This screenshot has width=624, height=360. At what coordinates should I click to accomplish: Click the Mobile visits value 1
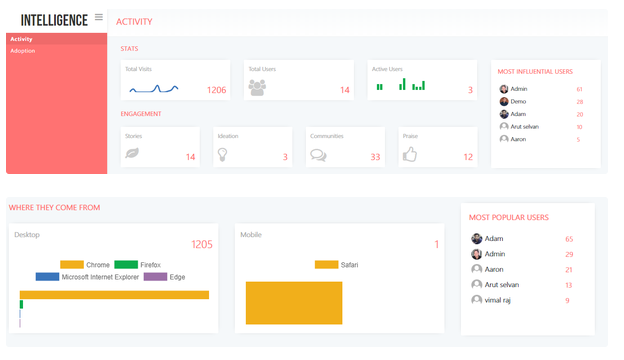click(x=437, y=244)
